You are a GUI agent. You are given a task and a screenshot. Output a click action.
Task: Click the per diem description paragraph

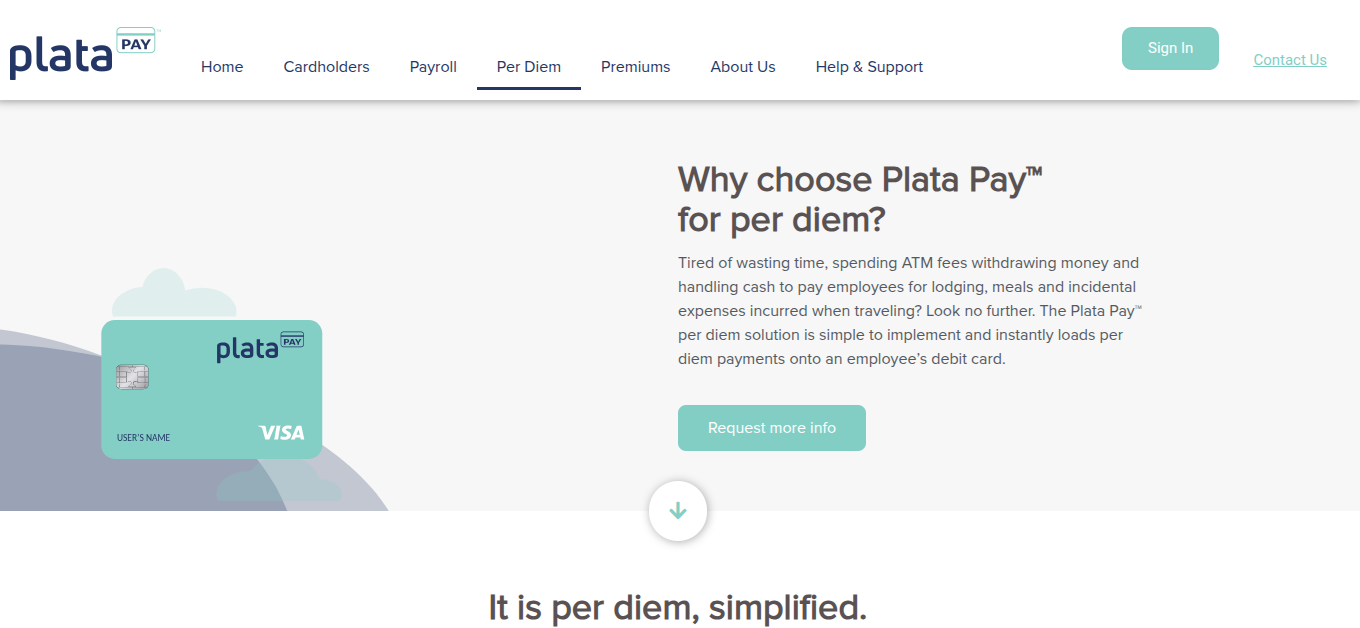[909, 311]
